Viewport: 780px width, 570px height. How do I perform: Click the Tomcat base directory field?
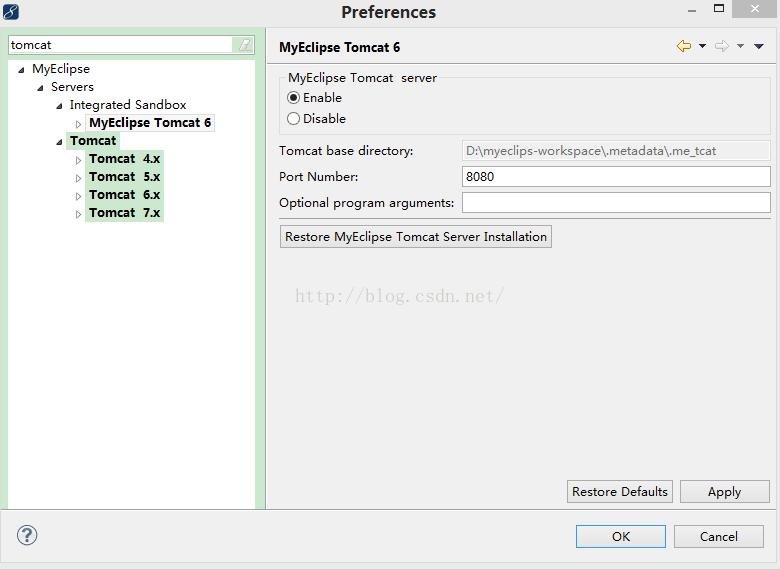tap(616, 151)
